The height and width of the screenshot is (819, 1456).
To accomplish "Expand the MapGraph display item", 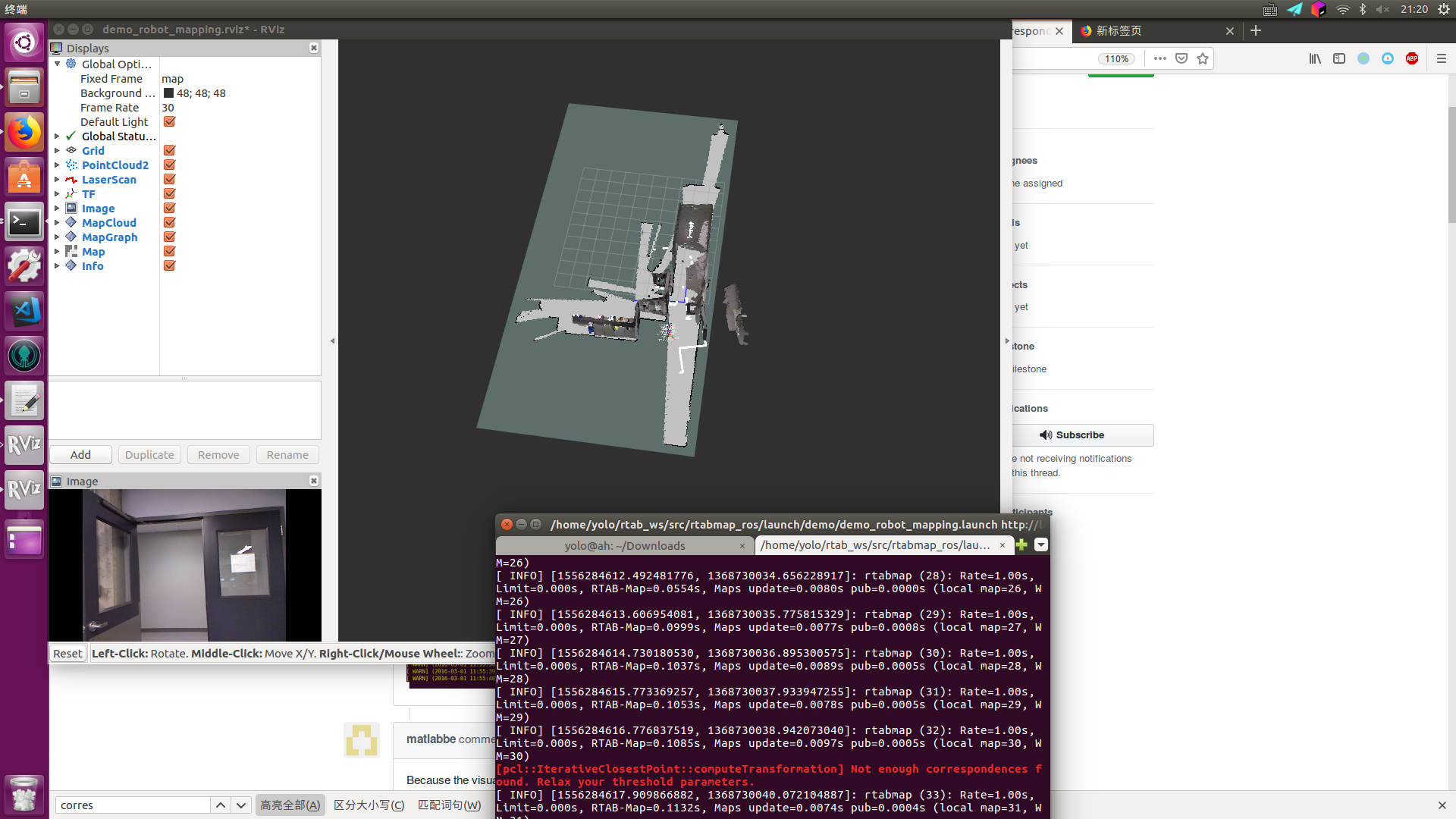I will 57,237.
